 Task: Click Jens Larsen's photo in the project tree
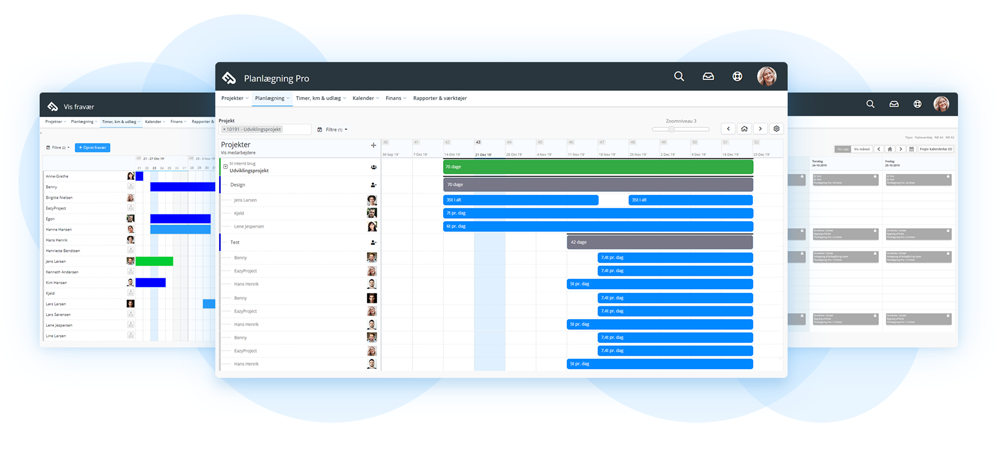(x=372, y=200)
